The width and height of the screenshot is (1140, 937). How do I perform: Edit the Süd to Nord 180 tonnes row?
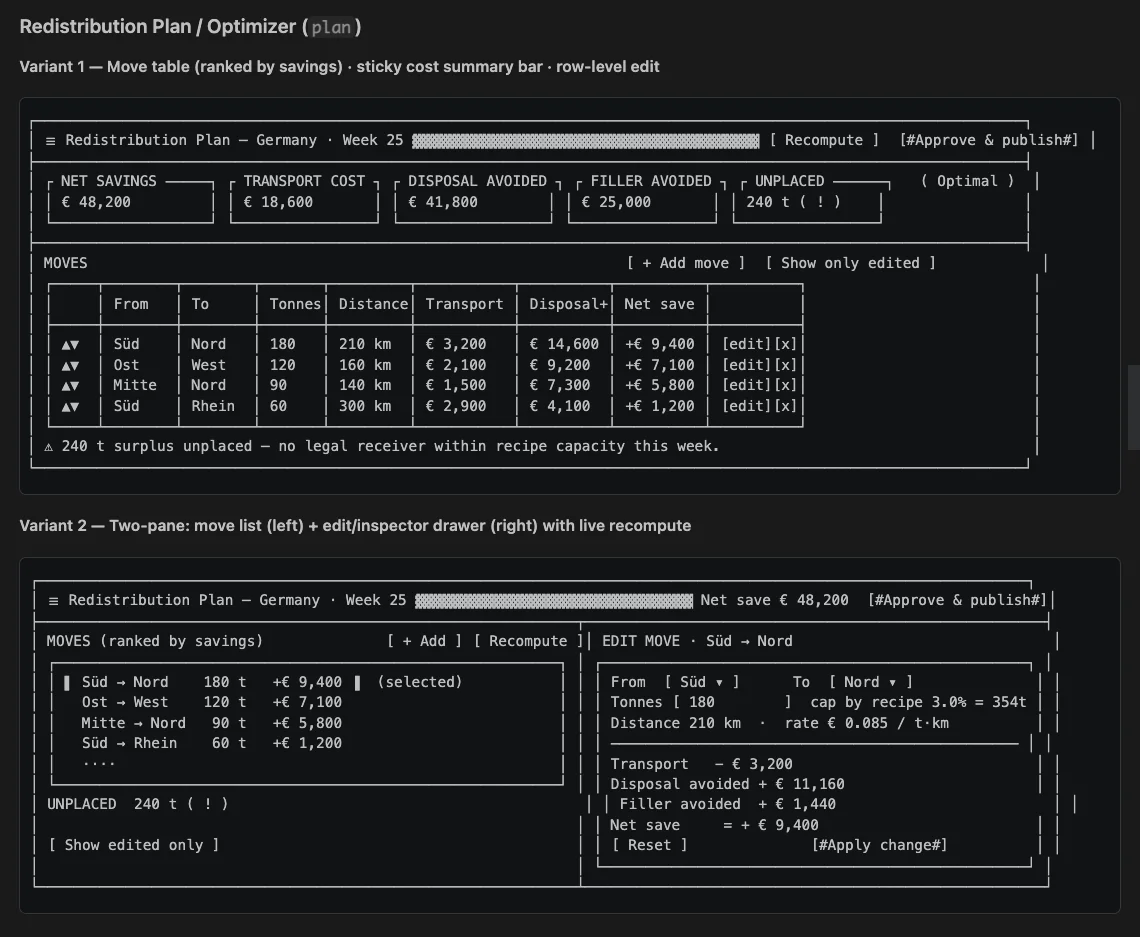[x=747, y=344]
